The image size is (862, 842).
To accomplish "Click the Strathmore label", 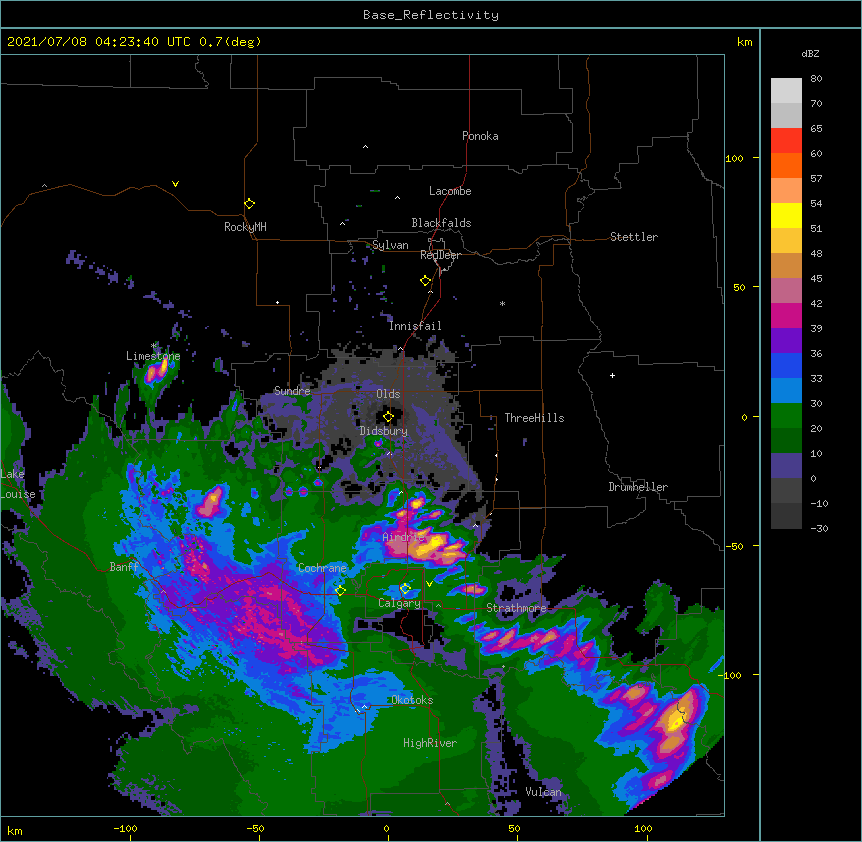I will (x=516, y=607).
